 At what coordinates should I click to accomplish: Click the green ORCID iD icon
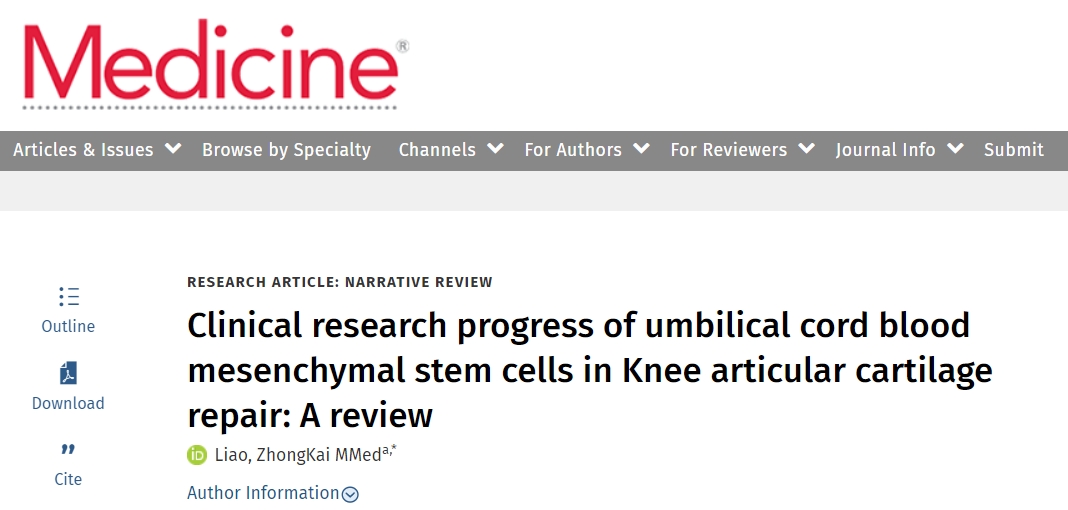click(x=197, y=455)
